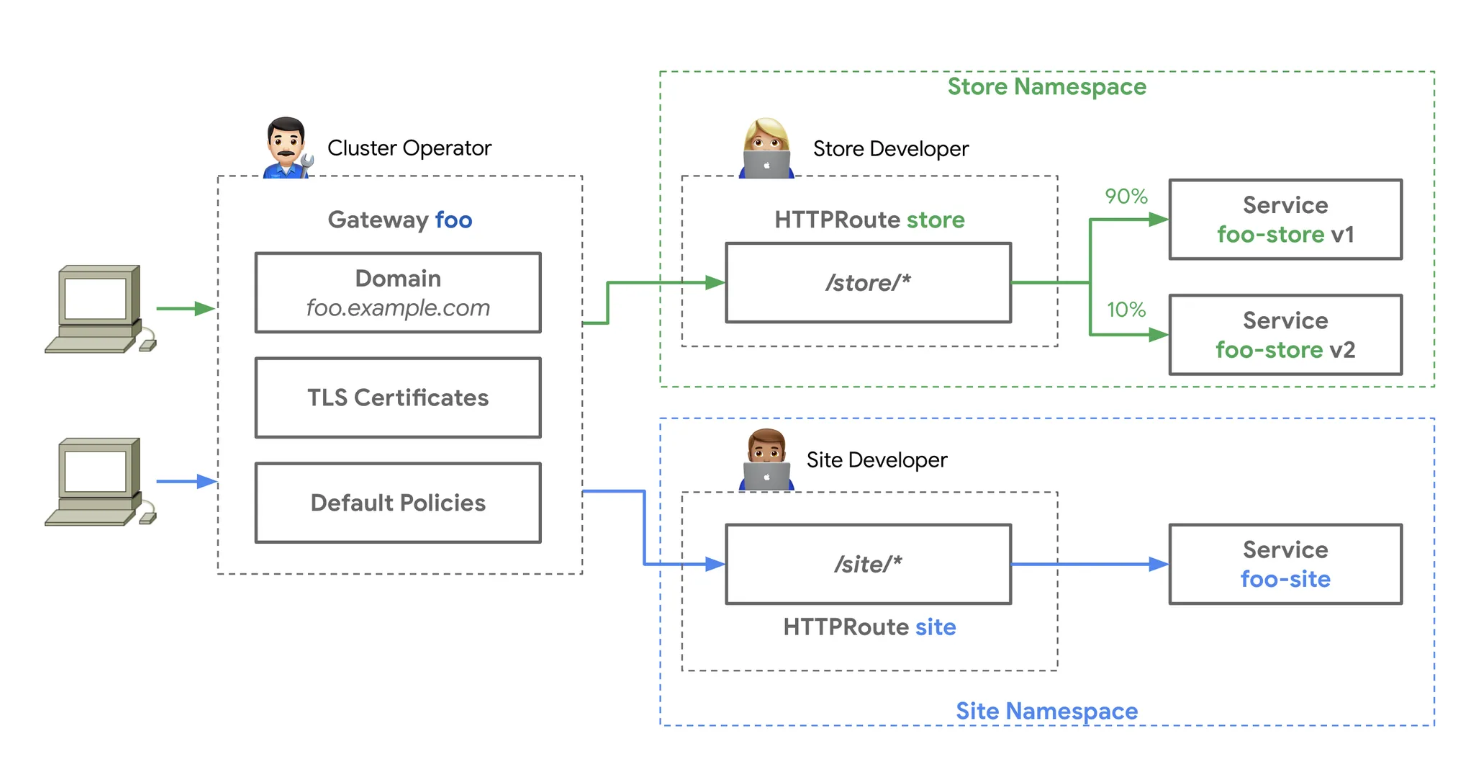Click the /store/* route rule box
The width and height of the screenshot is (1470, 763).
point(868,283)
